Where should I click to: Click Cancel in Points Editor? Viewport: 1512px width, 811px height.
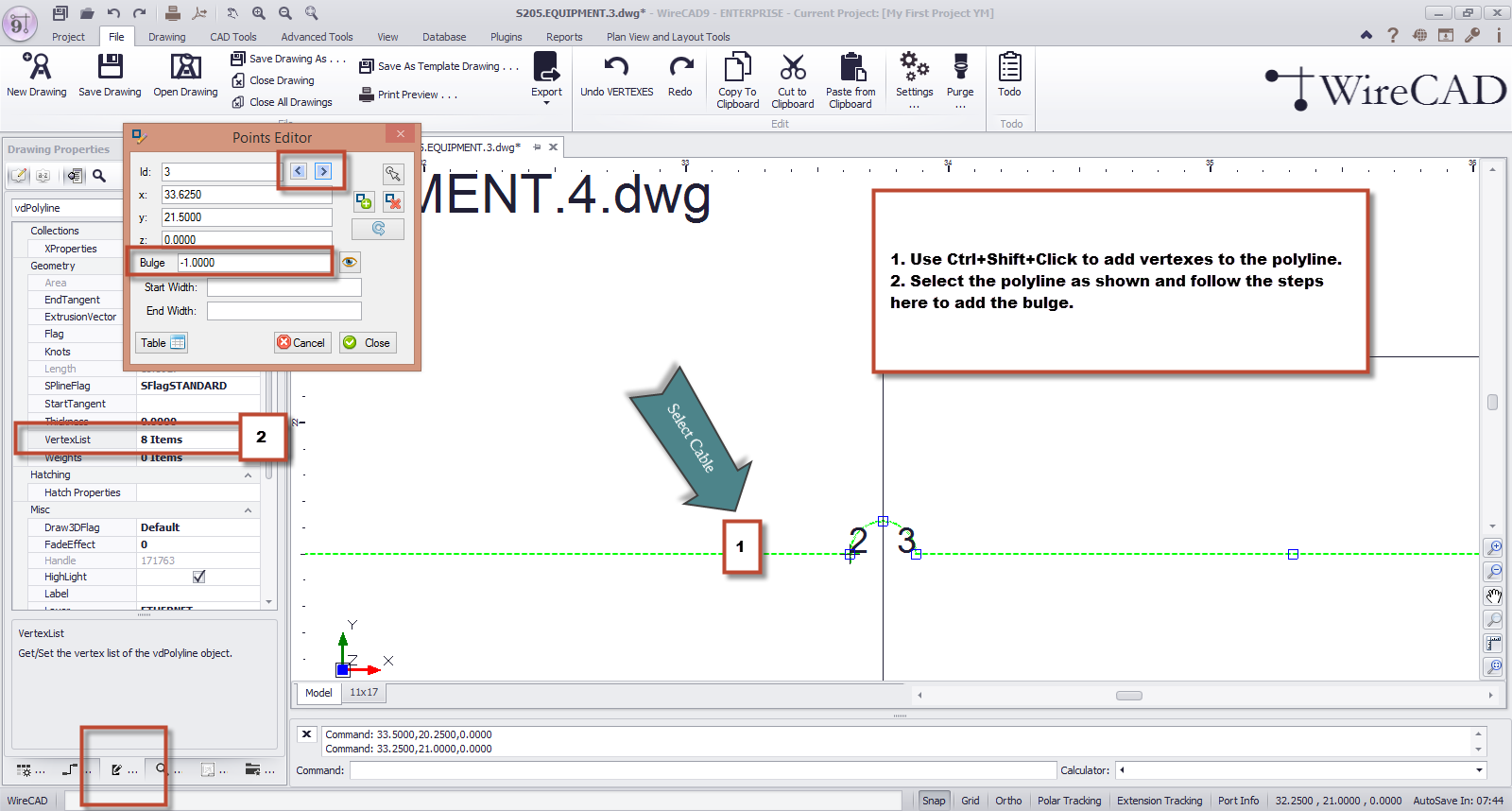pyautogui.click(x=302, y=342)
